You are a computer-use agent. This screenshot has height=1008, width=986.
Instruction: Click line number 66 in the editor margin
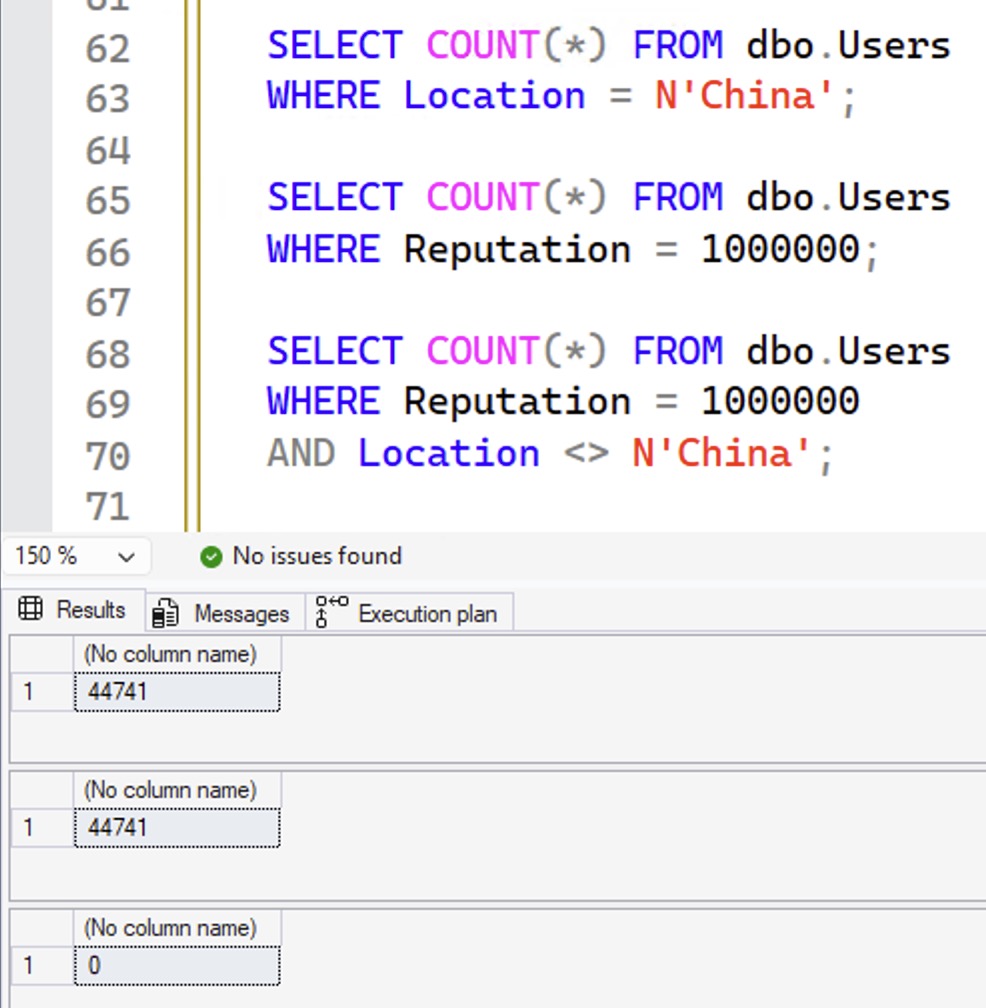(108, 250)
